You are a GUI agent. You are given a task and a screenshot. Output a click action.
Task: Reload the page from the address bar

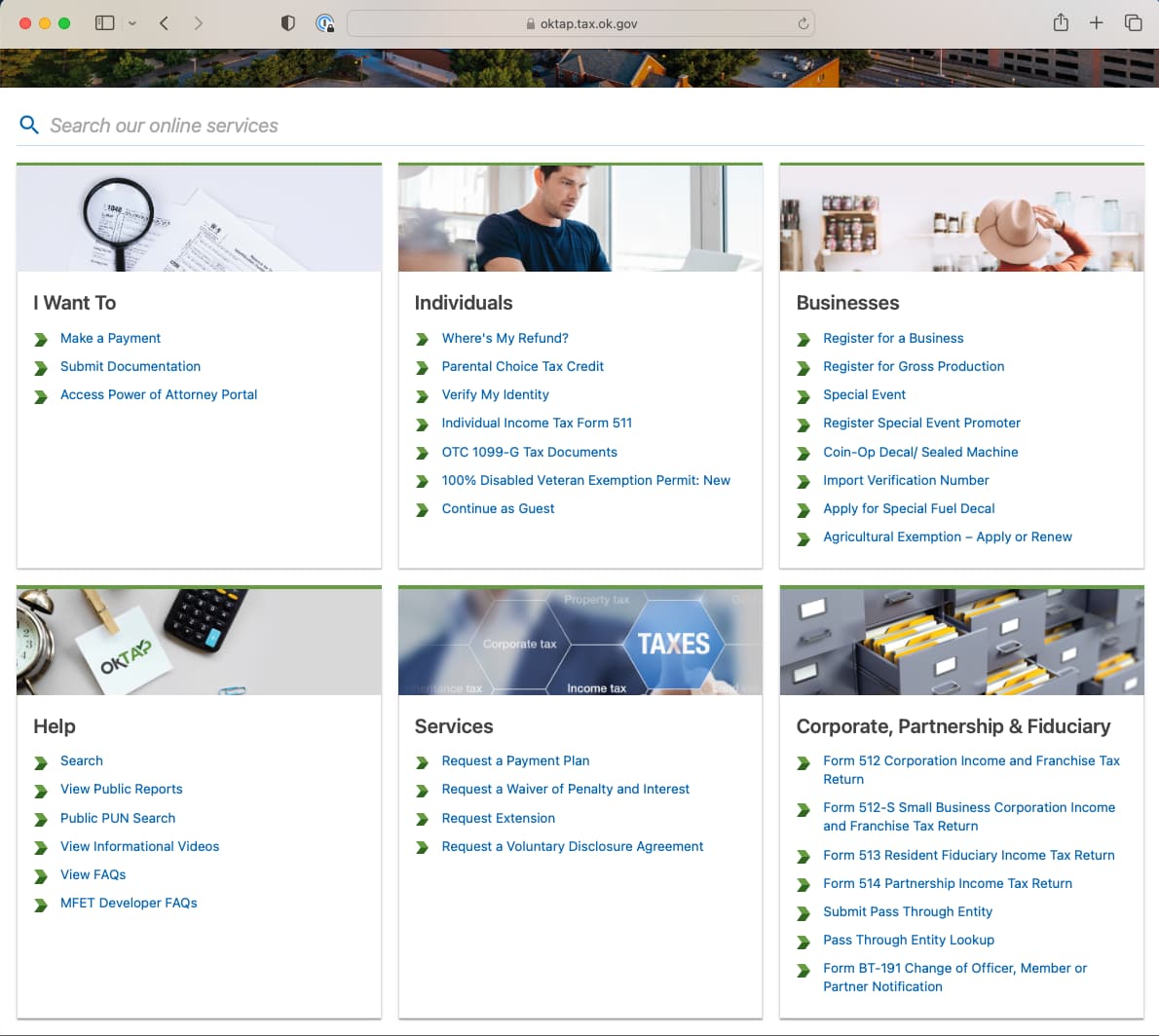(803, 23)
